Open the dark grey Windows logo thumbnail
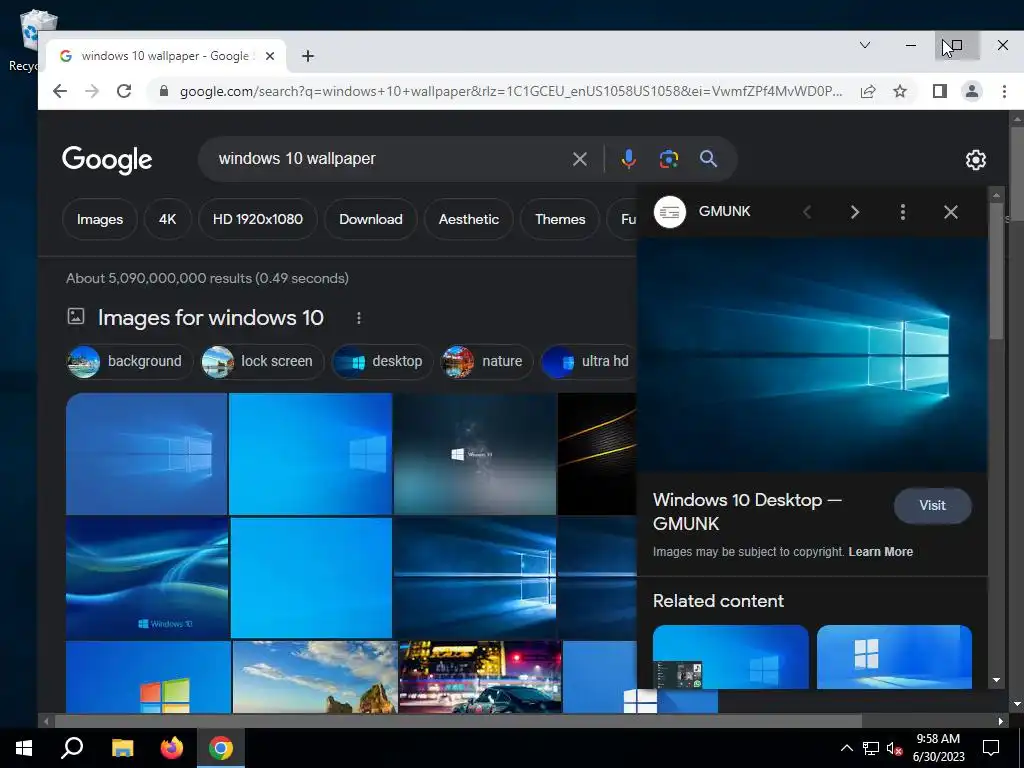Viewport: 1024px width, 768px height. coord(475,454)
